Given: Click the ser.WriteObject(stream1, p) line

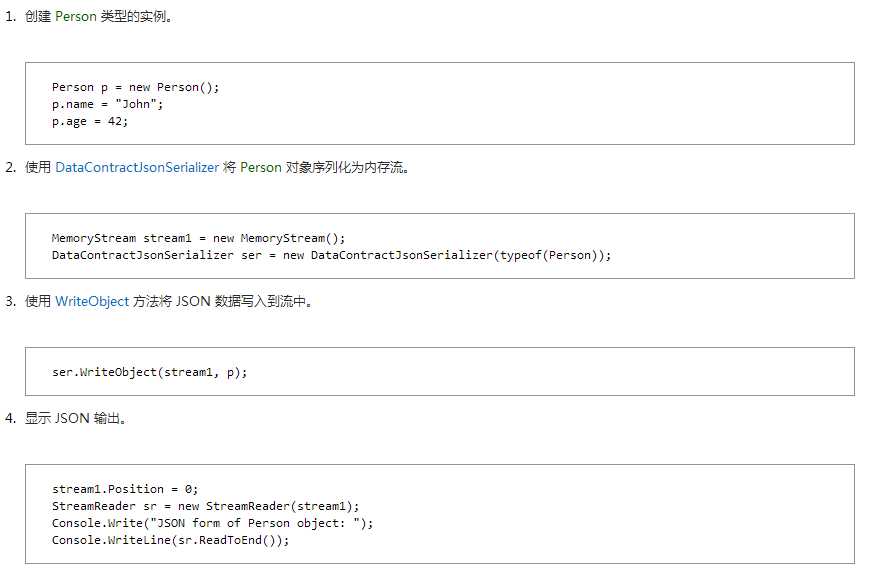Looking at the screenshot, I should 149,372.
